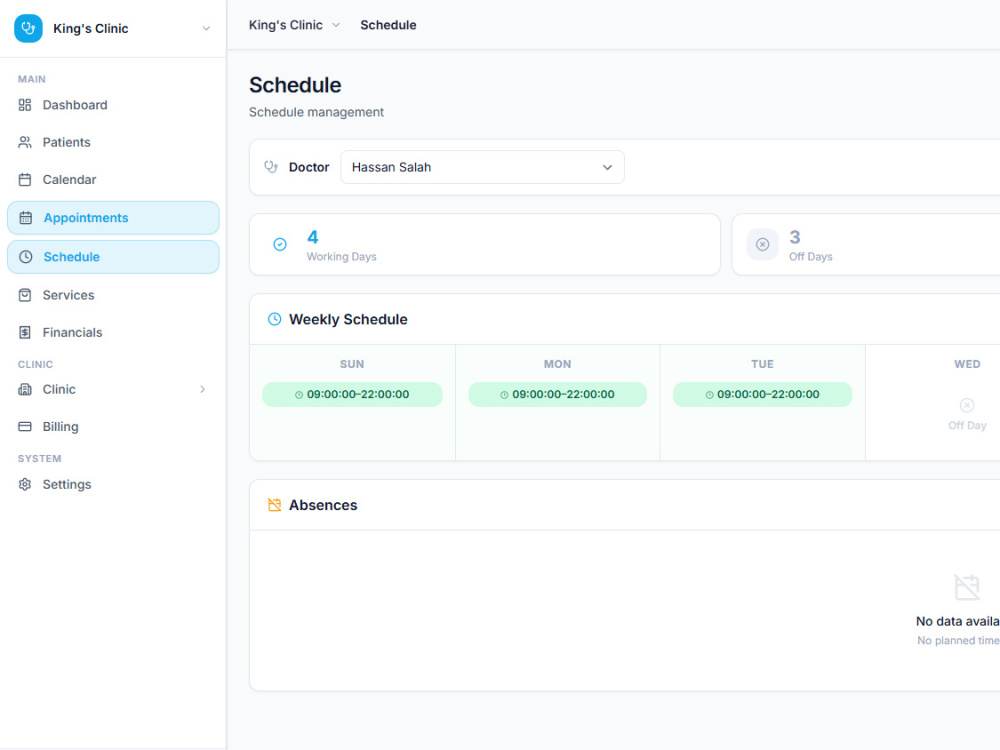1000x750 pixels.
Task: Click the Appointments calendar icon
Action: click(26, 218)
